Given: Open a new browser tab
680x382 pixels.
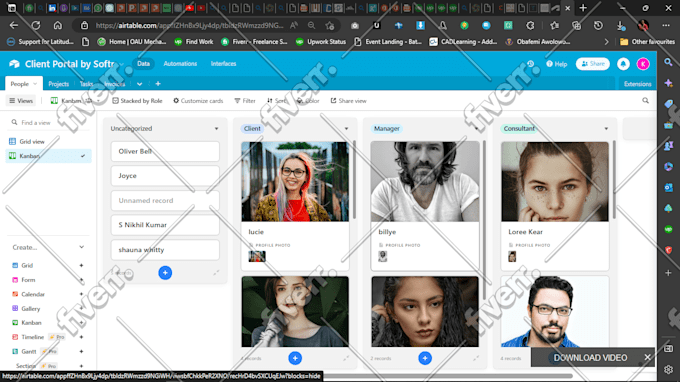Looking at the screenshot, I should (583, 8).
